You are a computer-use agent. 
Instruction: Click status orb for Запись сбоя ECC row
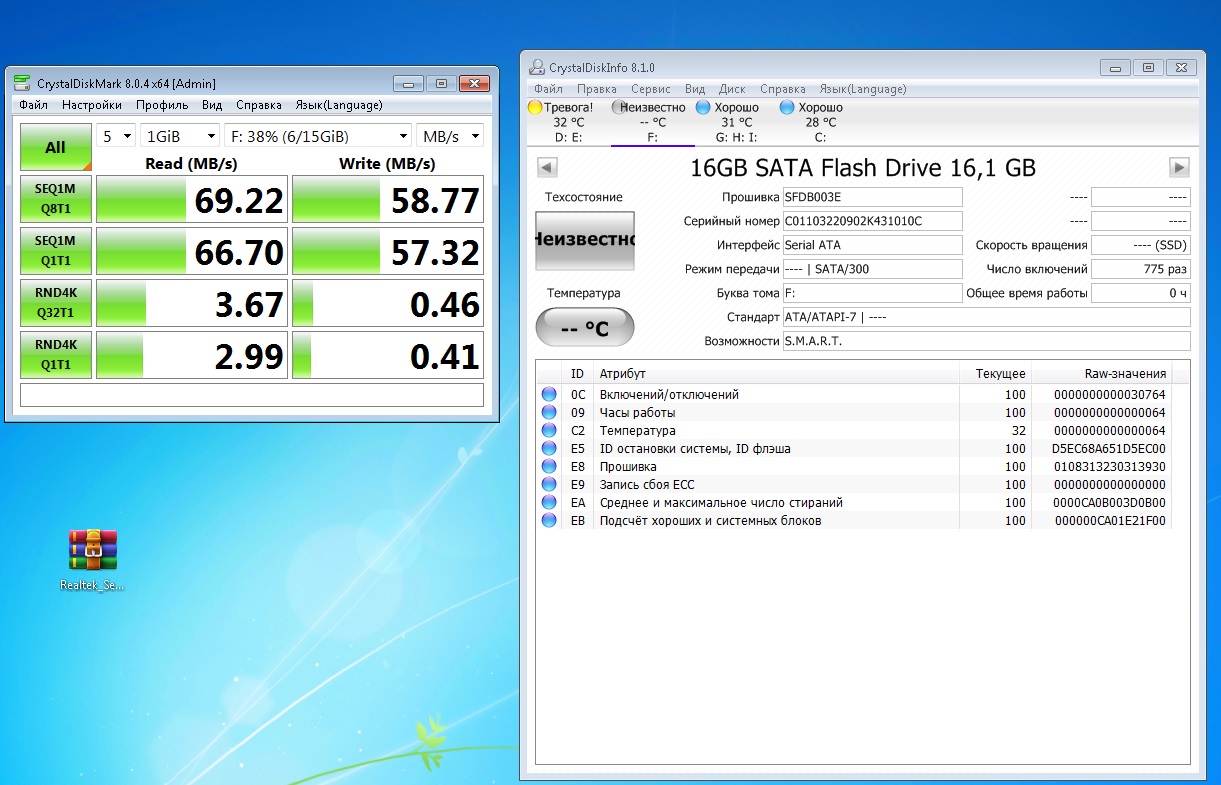point(549,484)
